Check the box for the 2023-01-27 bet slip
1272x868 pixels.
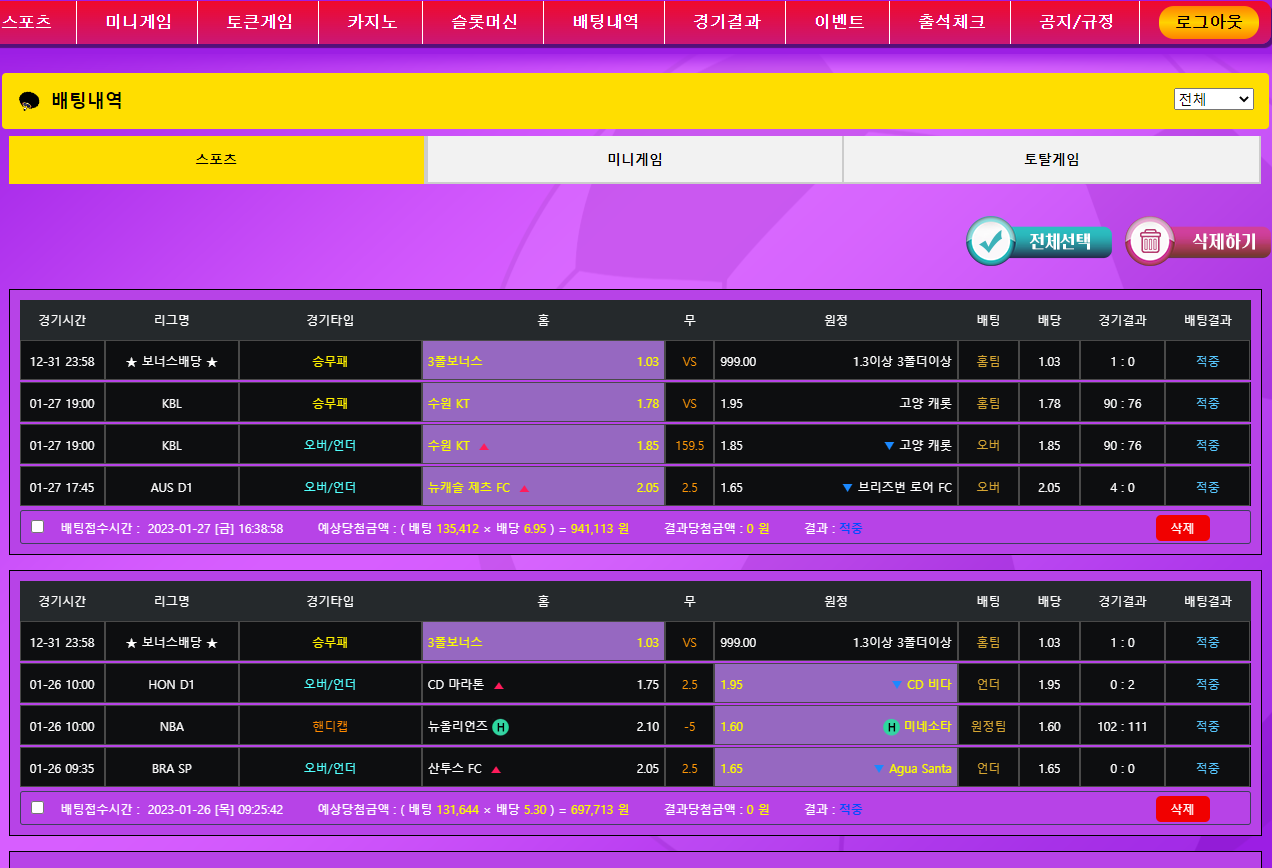coord(38,527)
